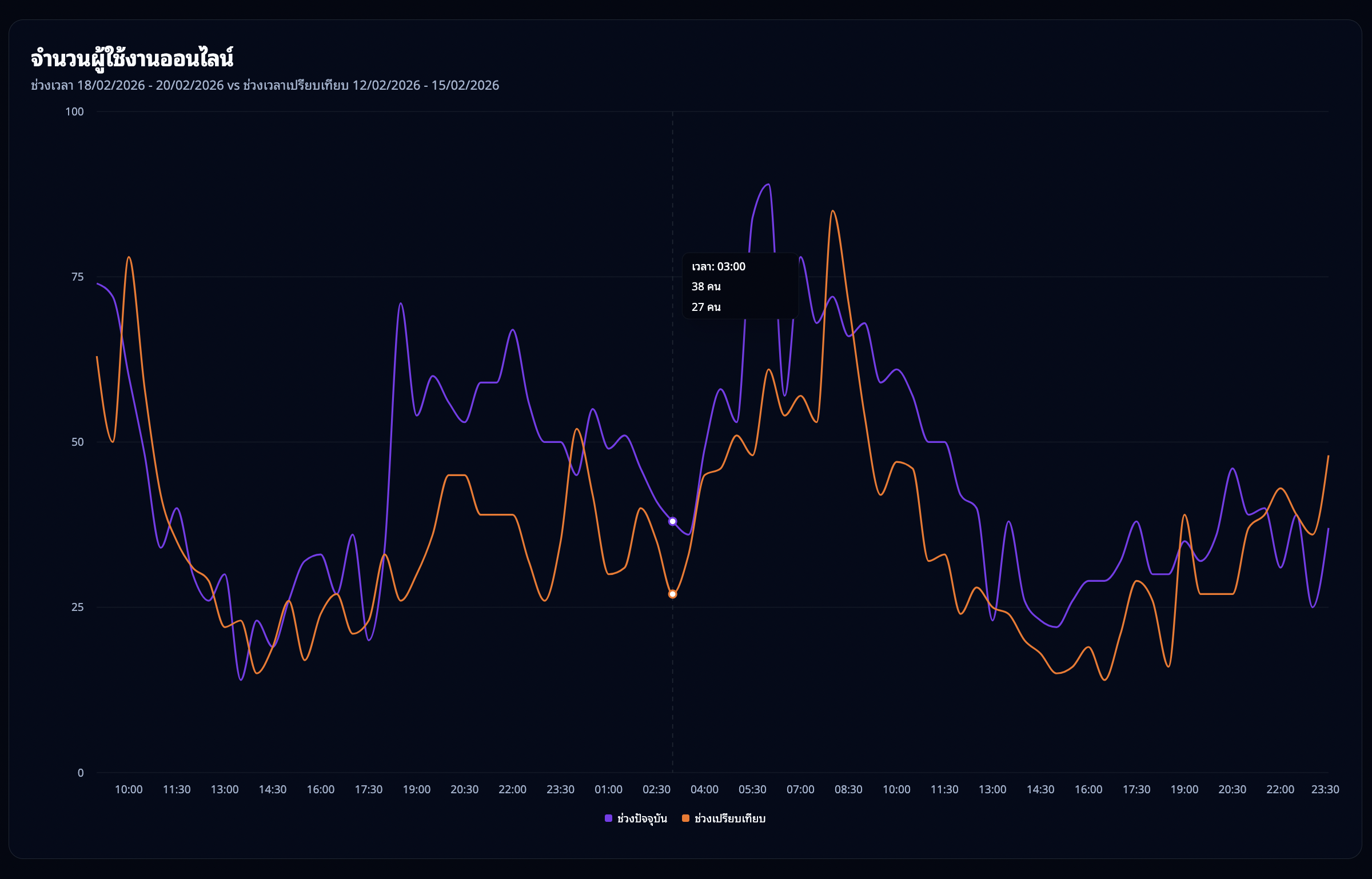1372x879 pixels.
Task: Click the orange data point at 03:00
Action: point(672,594)
